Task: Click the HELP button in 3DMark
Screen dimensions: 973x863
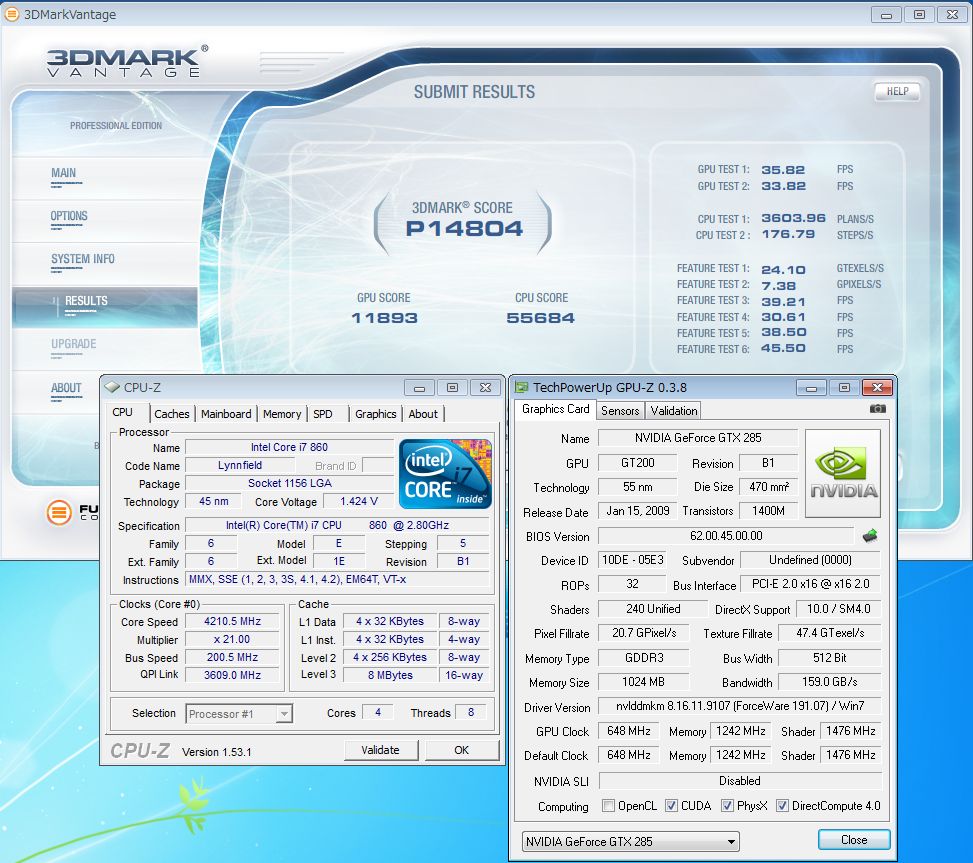Action: pyautogui.click(x=897, y=91)
